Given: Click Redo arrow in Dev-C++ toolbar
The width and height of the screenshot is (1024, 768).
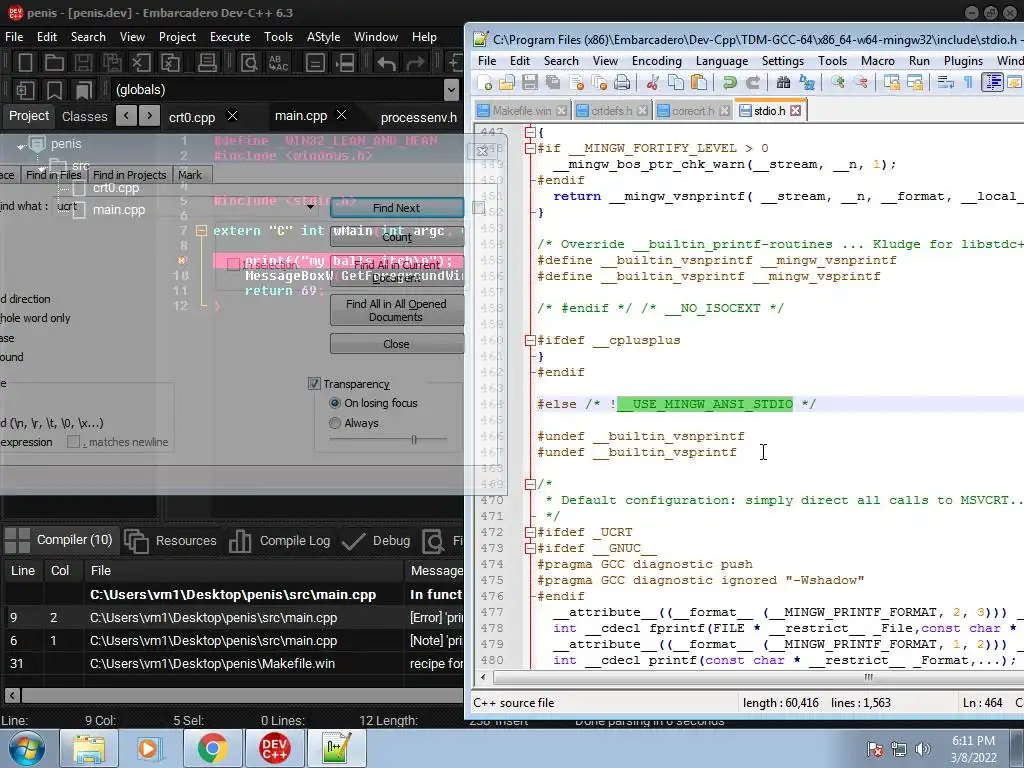Looking at the screenshot, I should pos(415,63).
